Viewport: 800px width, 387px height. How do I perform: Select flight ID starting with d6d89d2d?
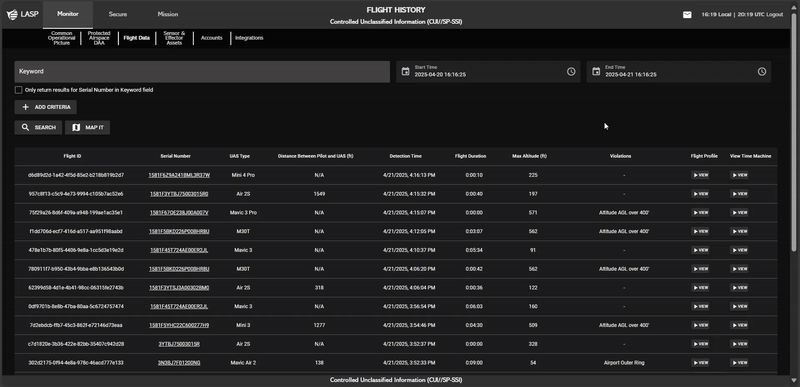[76, 175]
